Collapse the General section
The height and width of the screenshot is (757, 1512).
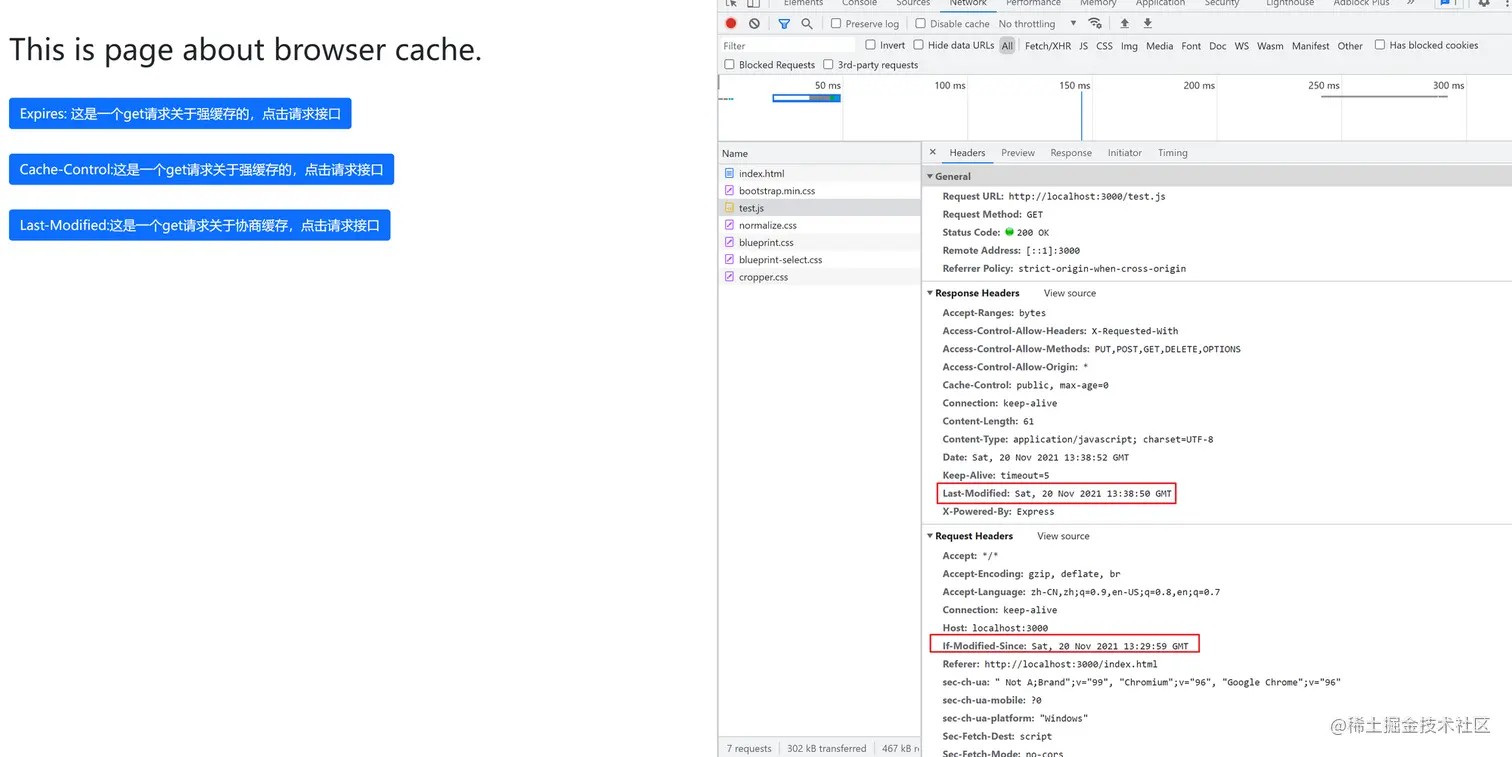coord(930,176)
